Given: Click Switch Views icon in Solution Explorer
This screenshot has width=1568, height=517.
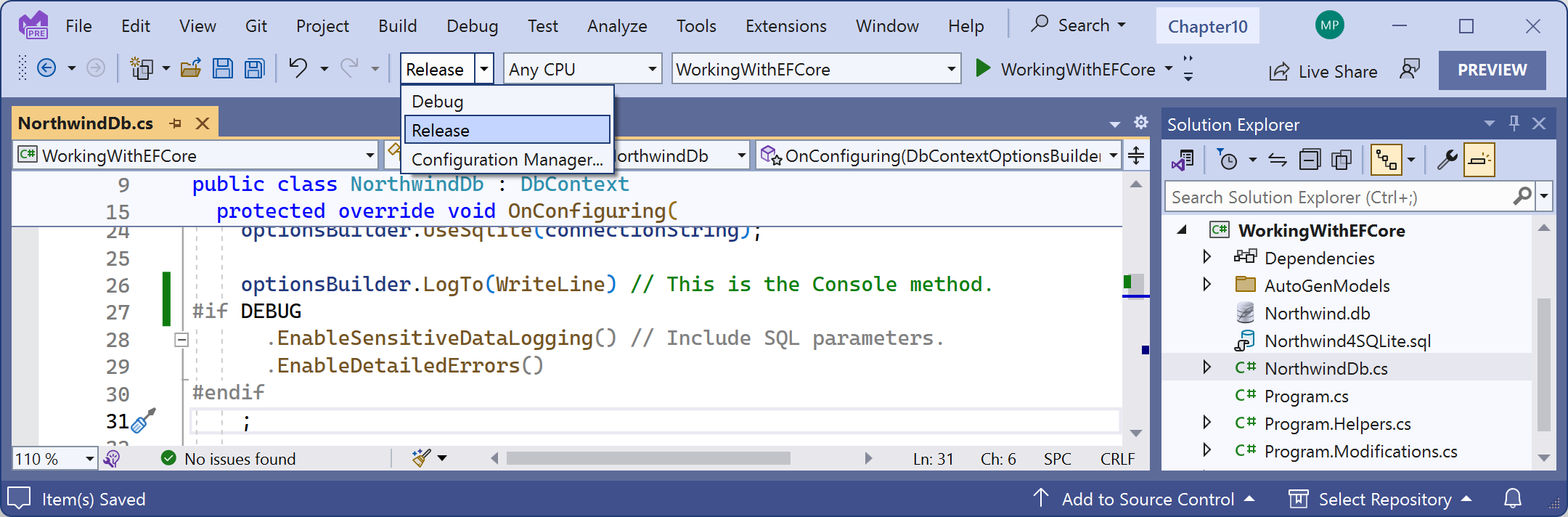Looking at the screenshot, I should coord(1183,160).
